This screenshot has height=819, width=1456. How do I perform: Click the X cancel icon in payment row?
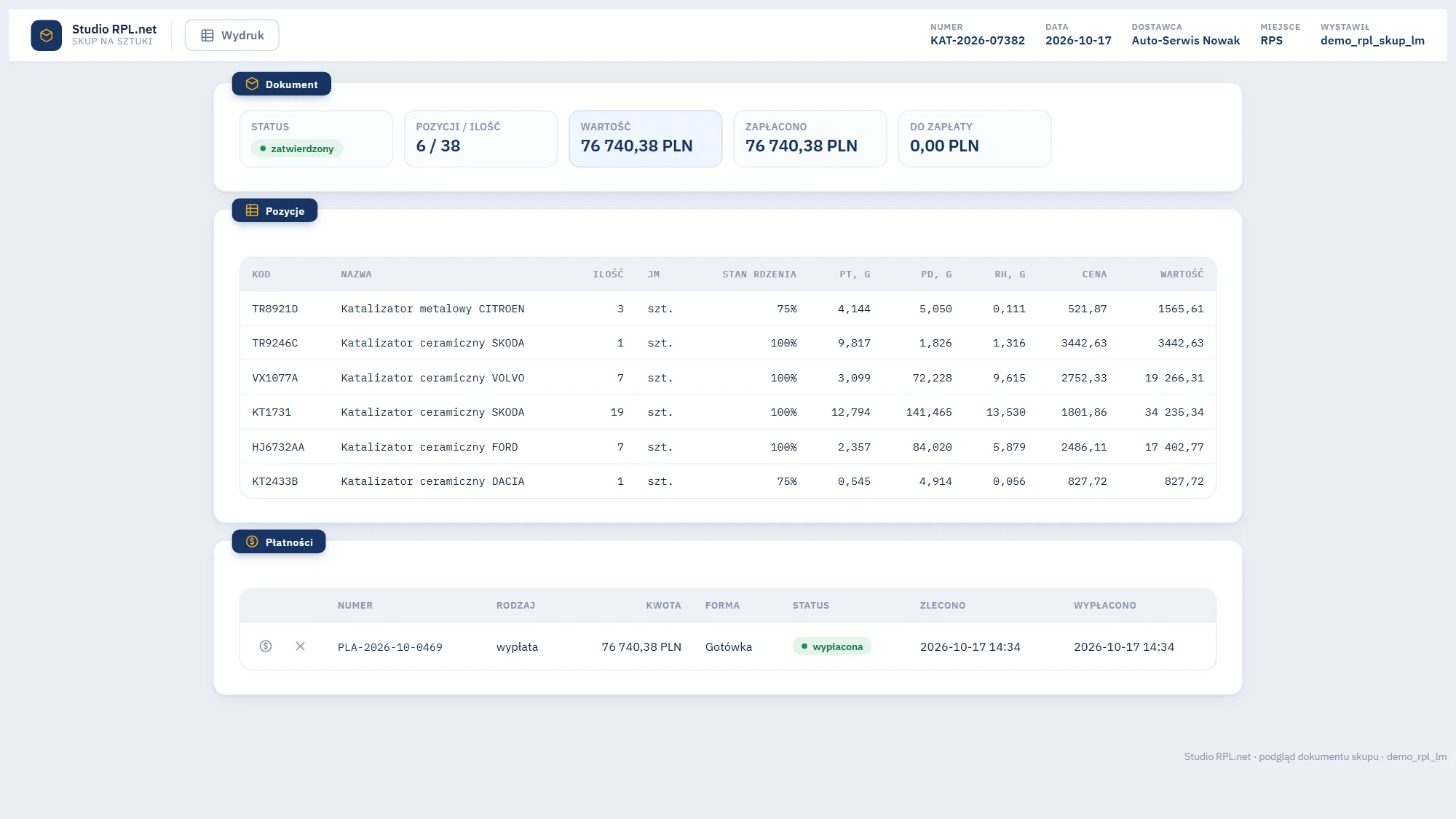[300, 646]
